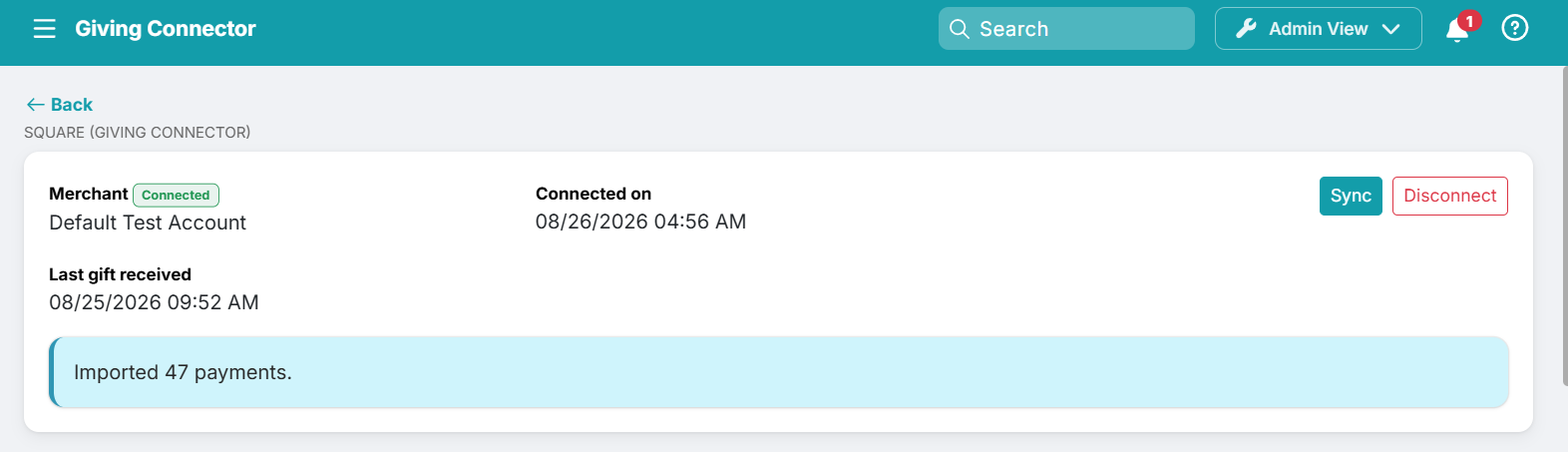Click the SQUARE (GIVING CONNECTOR) heading
The image size is (1568, 452).
click(x=138, y=133)
